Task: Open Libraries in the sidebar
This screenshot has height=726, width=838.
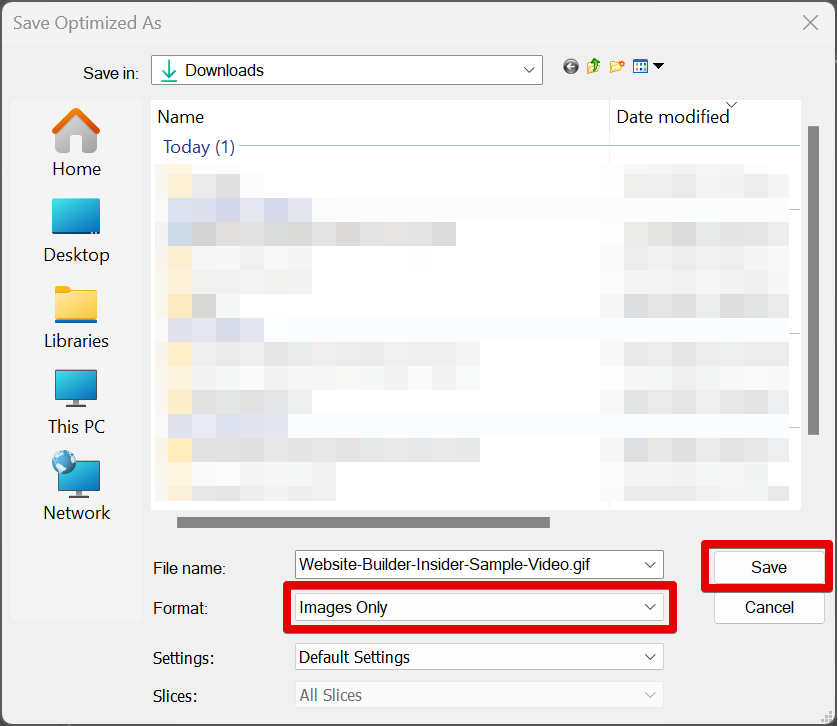Action: pyautogui.click(x=76, y=315)
